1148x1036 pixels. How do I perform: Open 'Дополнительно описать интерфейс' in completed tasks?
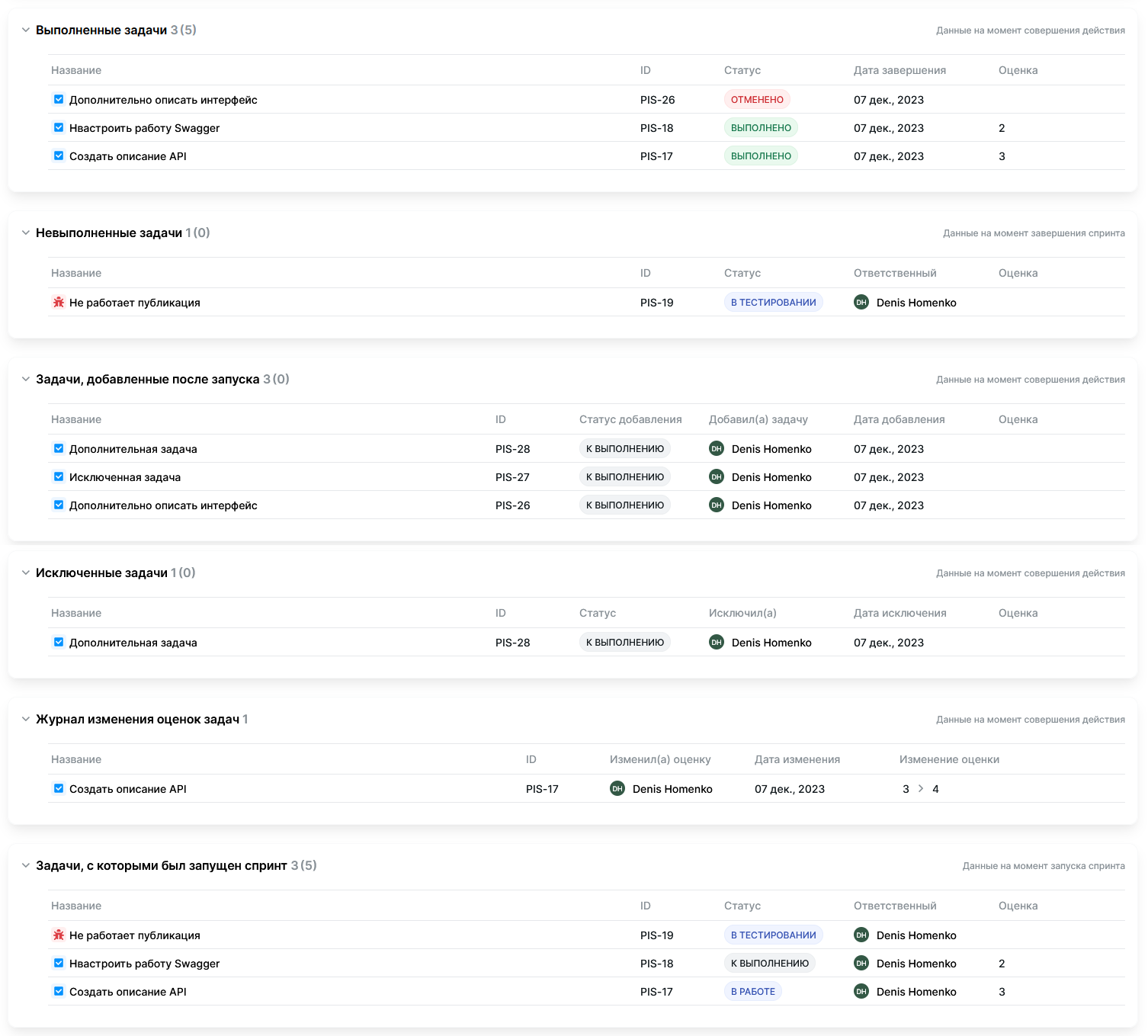coord(163,101)
